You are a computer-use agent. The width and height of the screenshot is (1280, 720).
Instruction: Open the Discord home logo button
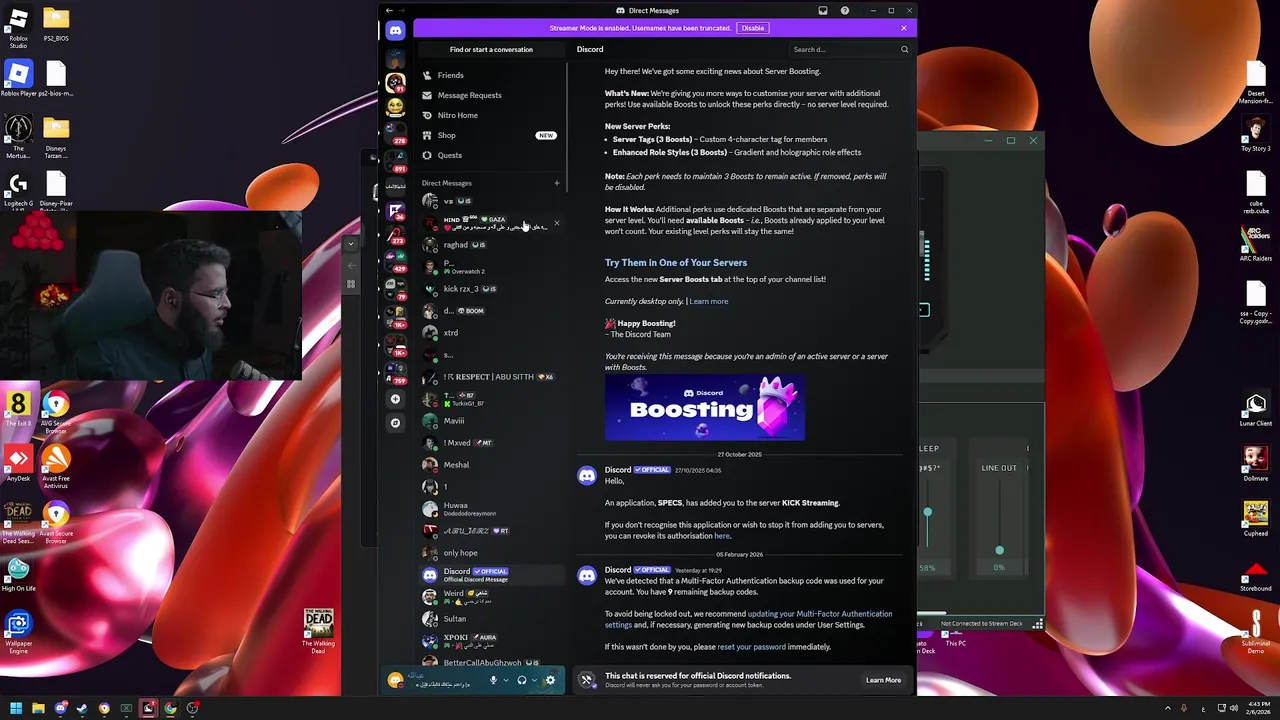point(396,31)
